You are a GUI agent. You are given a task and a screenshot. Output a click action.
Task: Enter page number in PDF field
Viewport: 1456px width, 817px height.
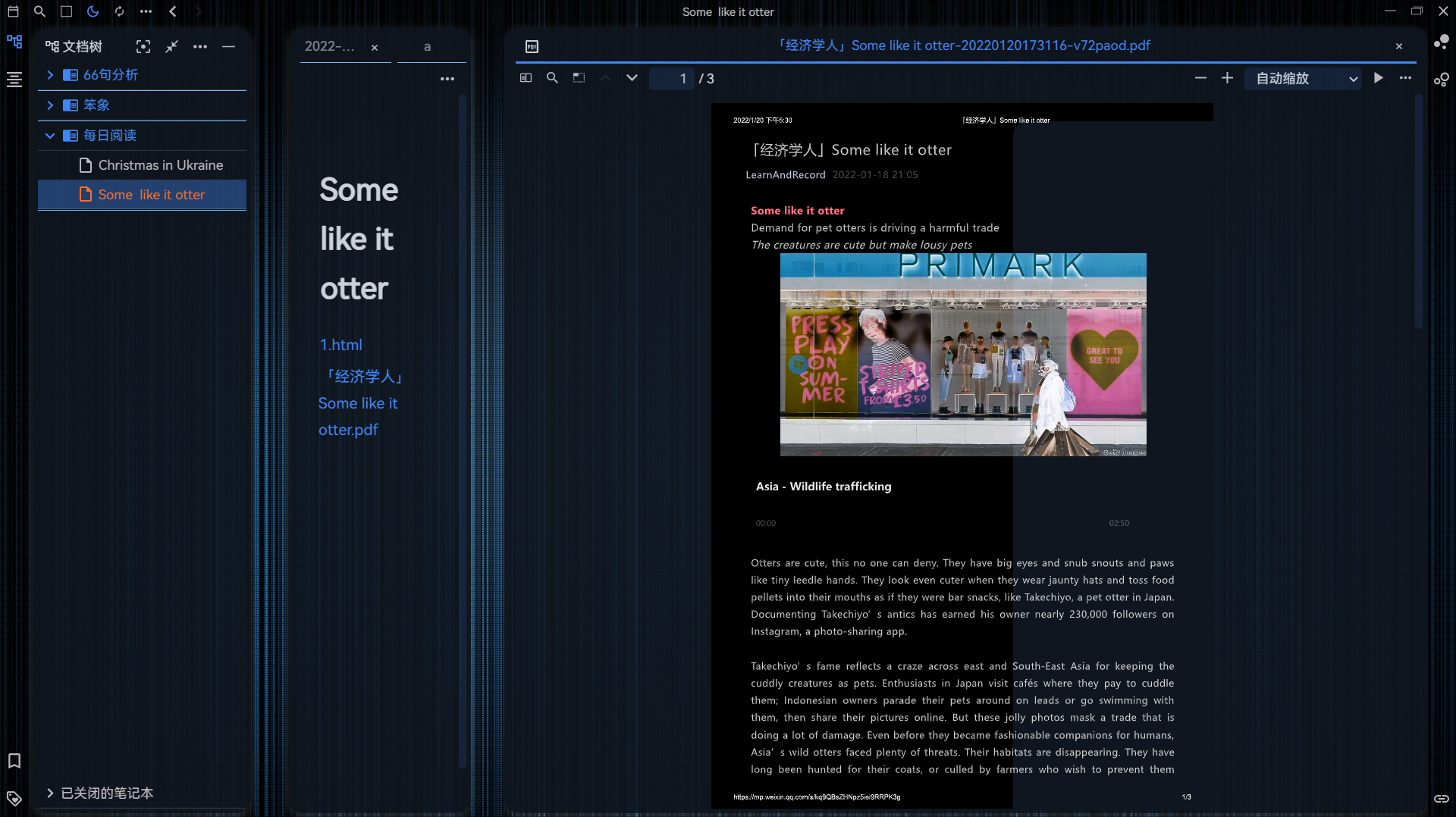coord(673,79)
